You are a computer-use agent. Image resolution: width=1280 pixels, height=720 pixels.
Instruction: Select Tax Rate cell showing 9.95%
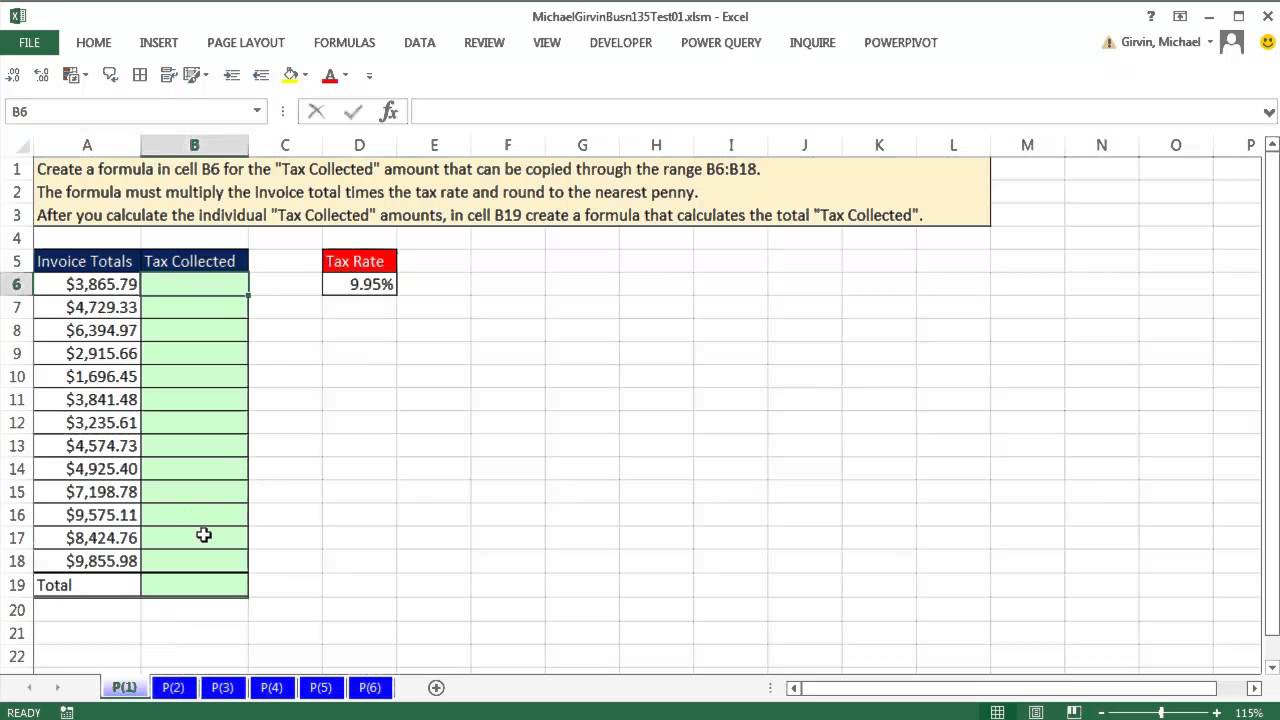360,284
